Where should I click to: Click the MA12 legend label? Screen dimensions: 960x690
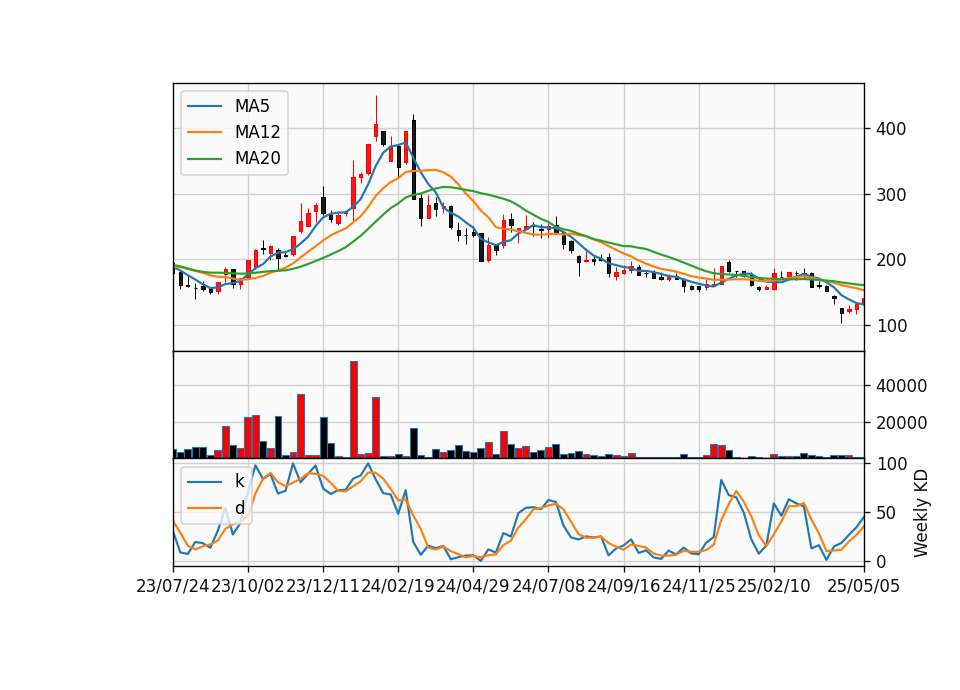click(x=257, y=132)
